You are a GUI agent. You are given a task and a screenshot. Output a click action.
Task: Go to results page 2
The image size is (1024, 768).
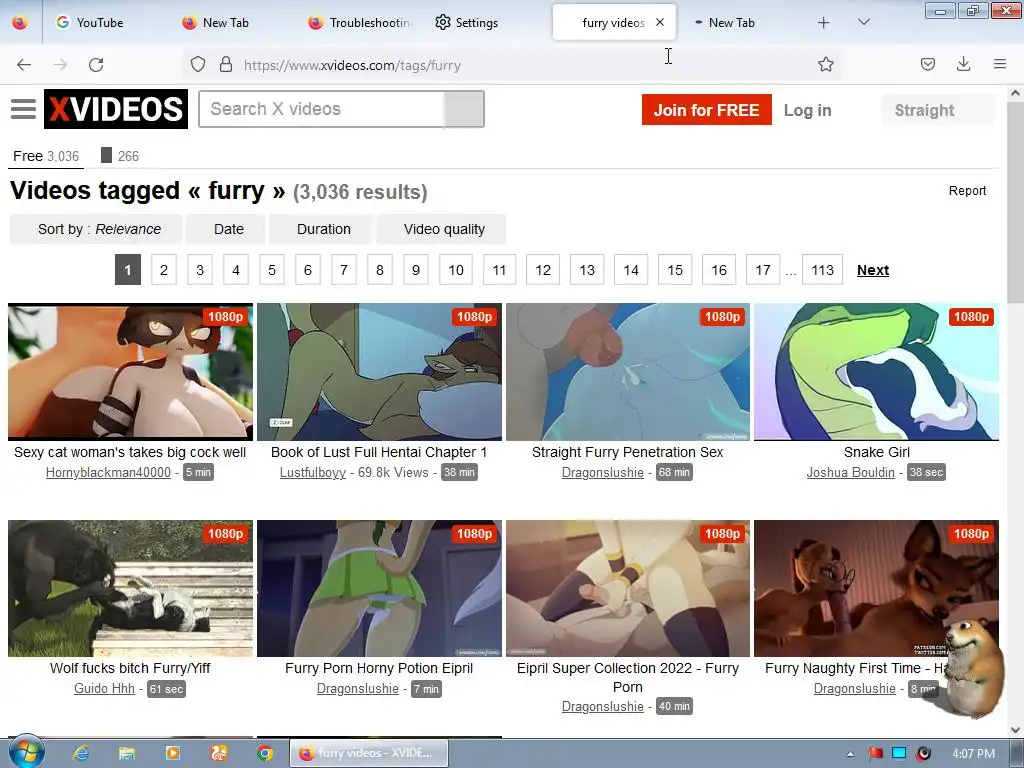[164, 270]
